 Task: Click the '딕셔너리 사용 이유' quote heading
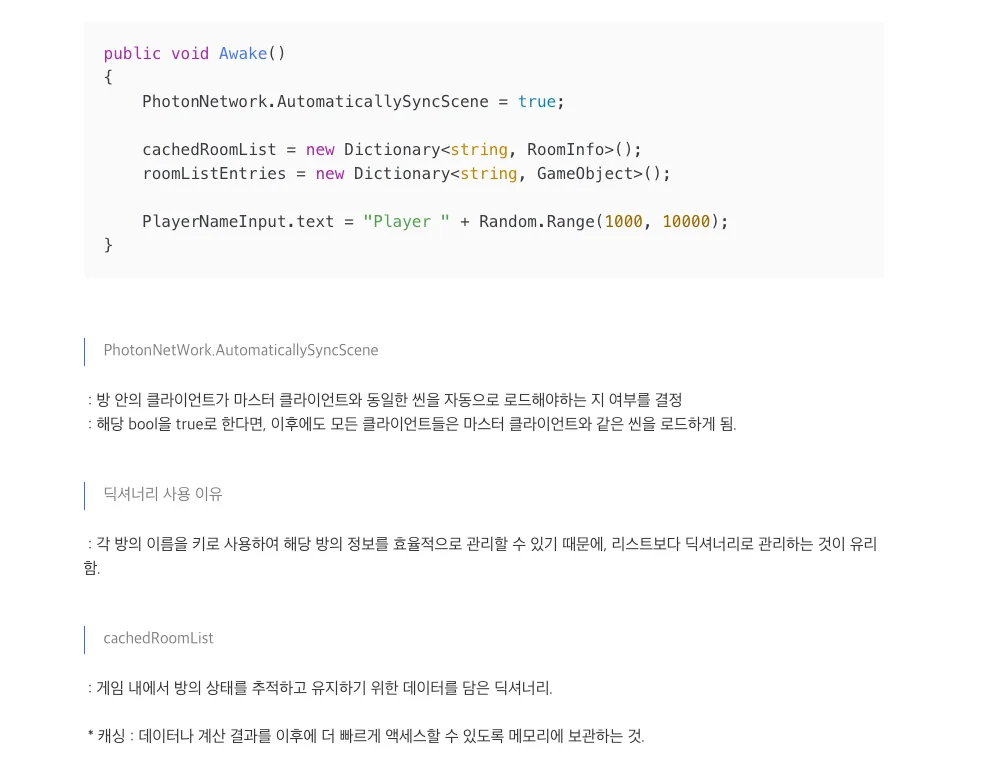(163, 494)
